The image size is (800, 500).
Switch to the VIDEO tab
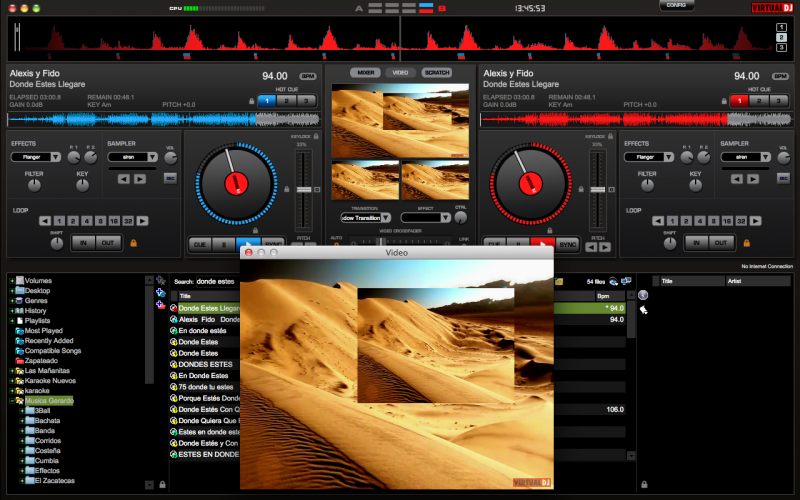(x=401, y=72)
